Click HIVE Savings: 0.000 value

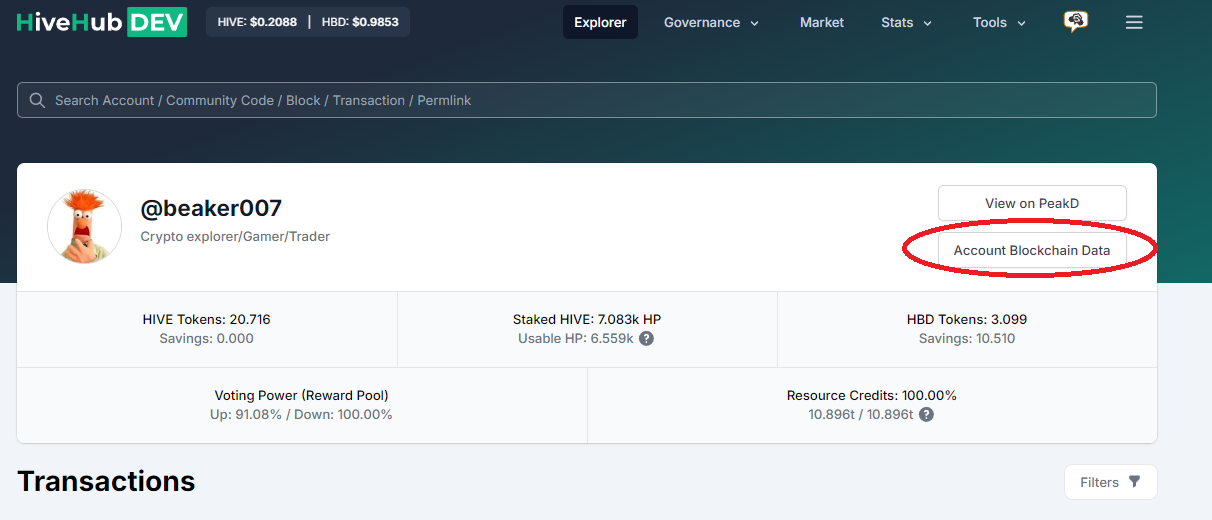[x=207, y=339]
